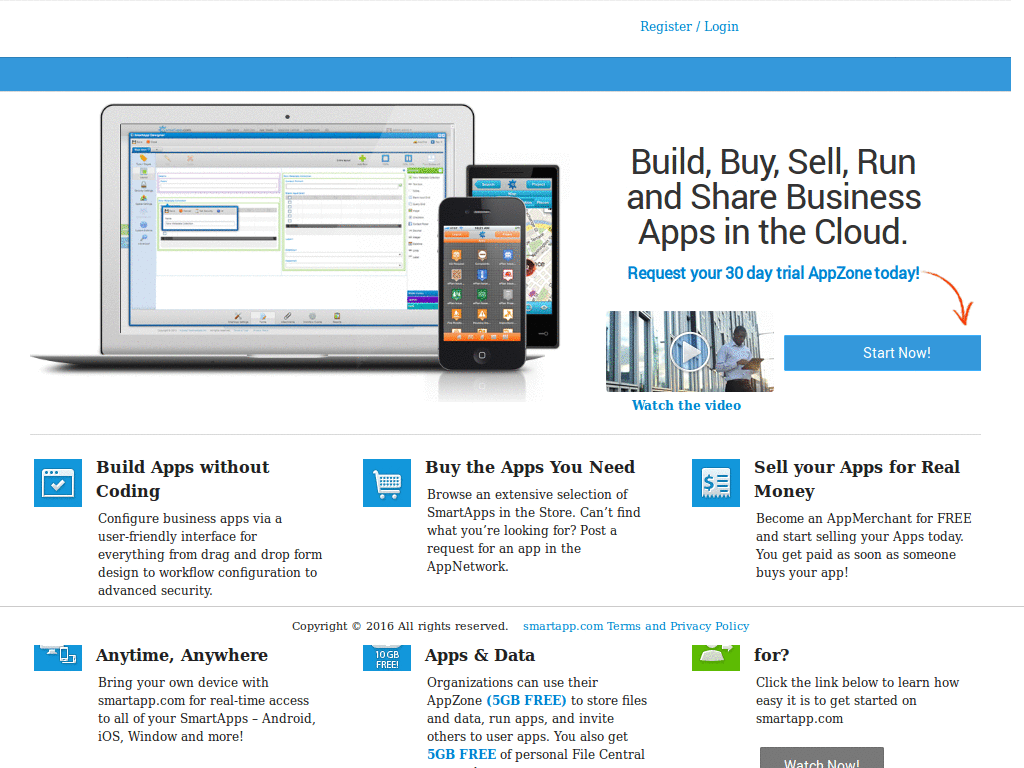The width and height of the screenshot is (1024, 768).
Task: Click the 'Build Apps without Coding' heading
Action: [x=183, y=479]
